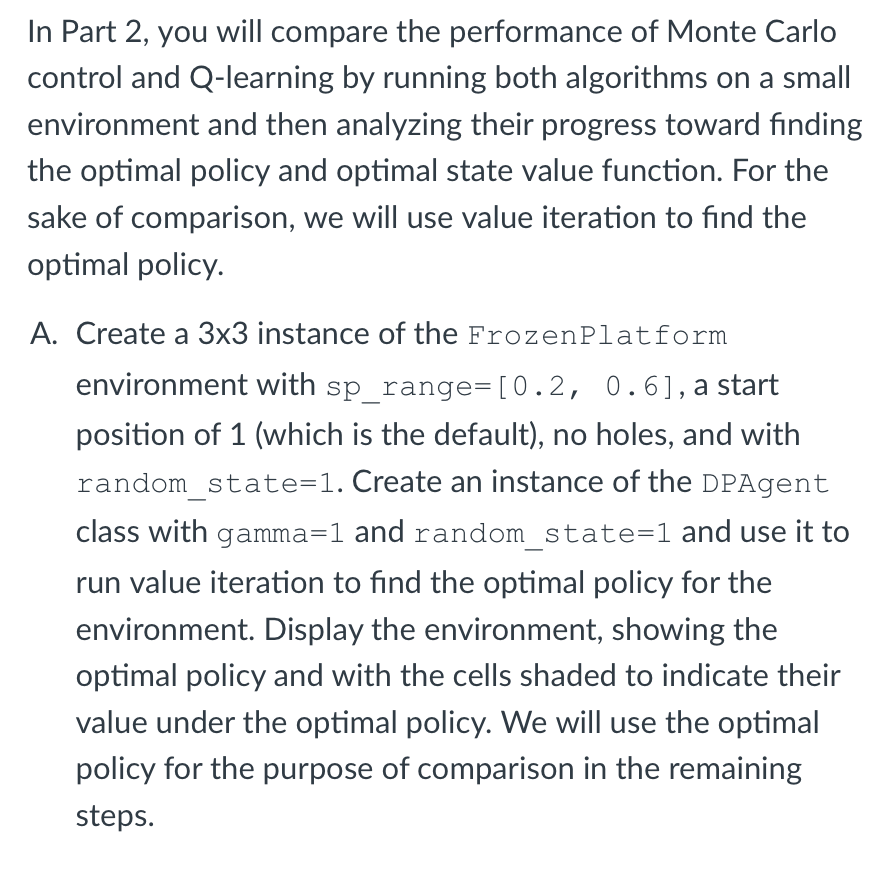Click the DPAgent class name
The height and width of the screenshot is (875, 881).
765,484
